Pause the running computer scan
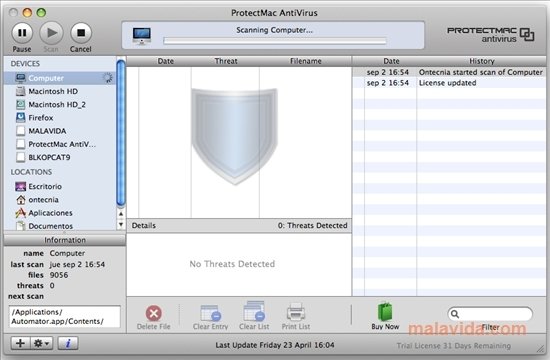The width and height of the screenshot is (550, 360). 22,33
